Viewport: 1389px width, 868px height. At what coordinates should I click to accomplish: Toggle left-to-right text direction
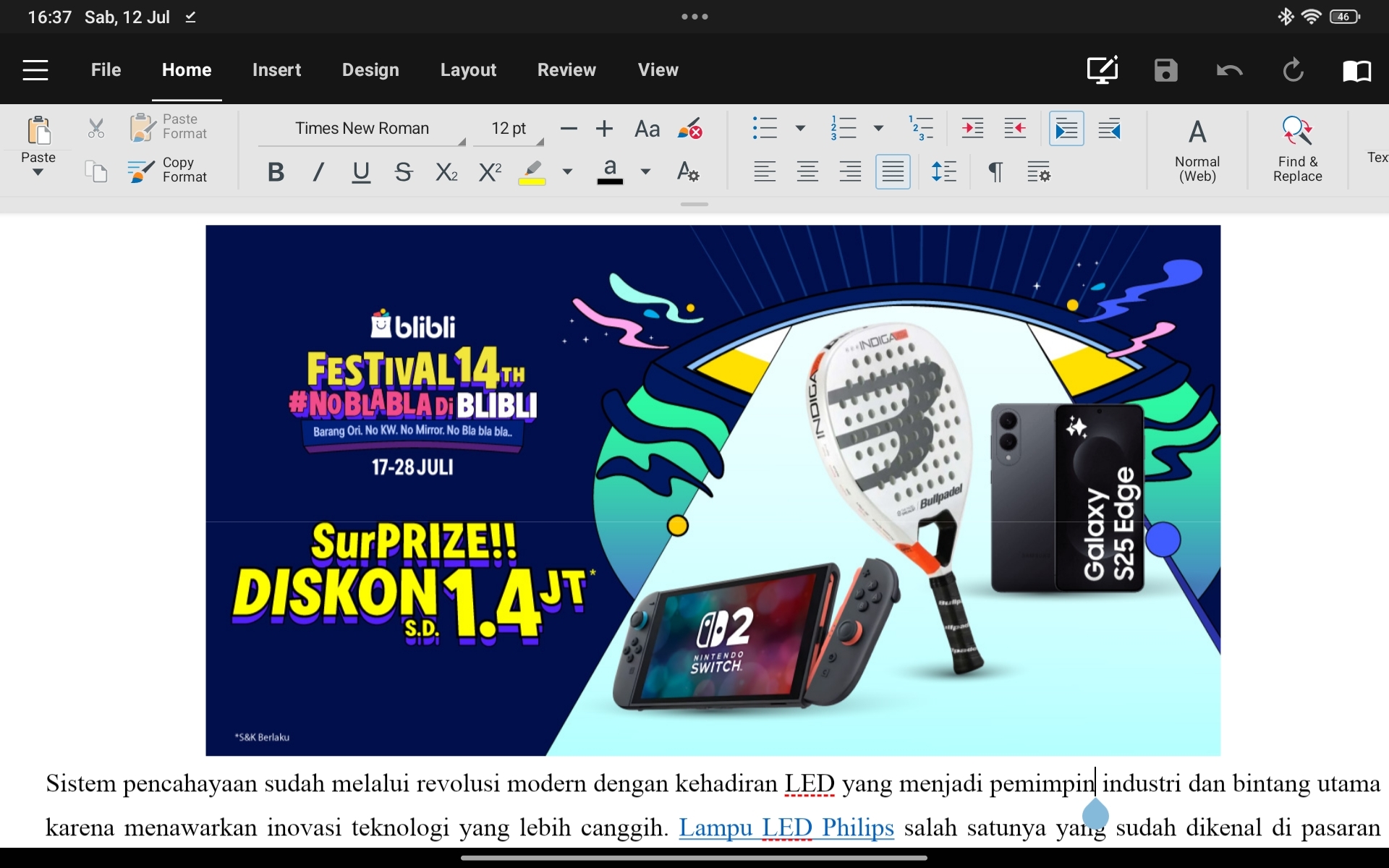click(1066, 129)
